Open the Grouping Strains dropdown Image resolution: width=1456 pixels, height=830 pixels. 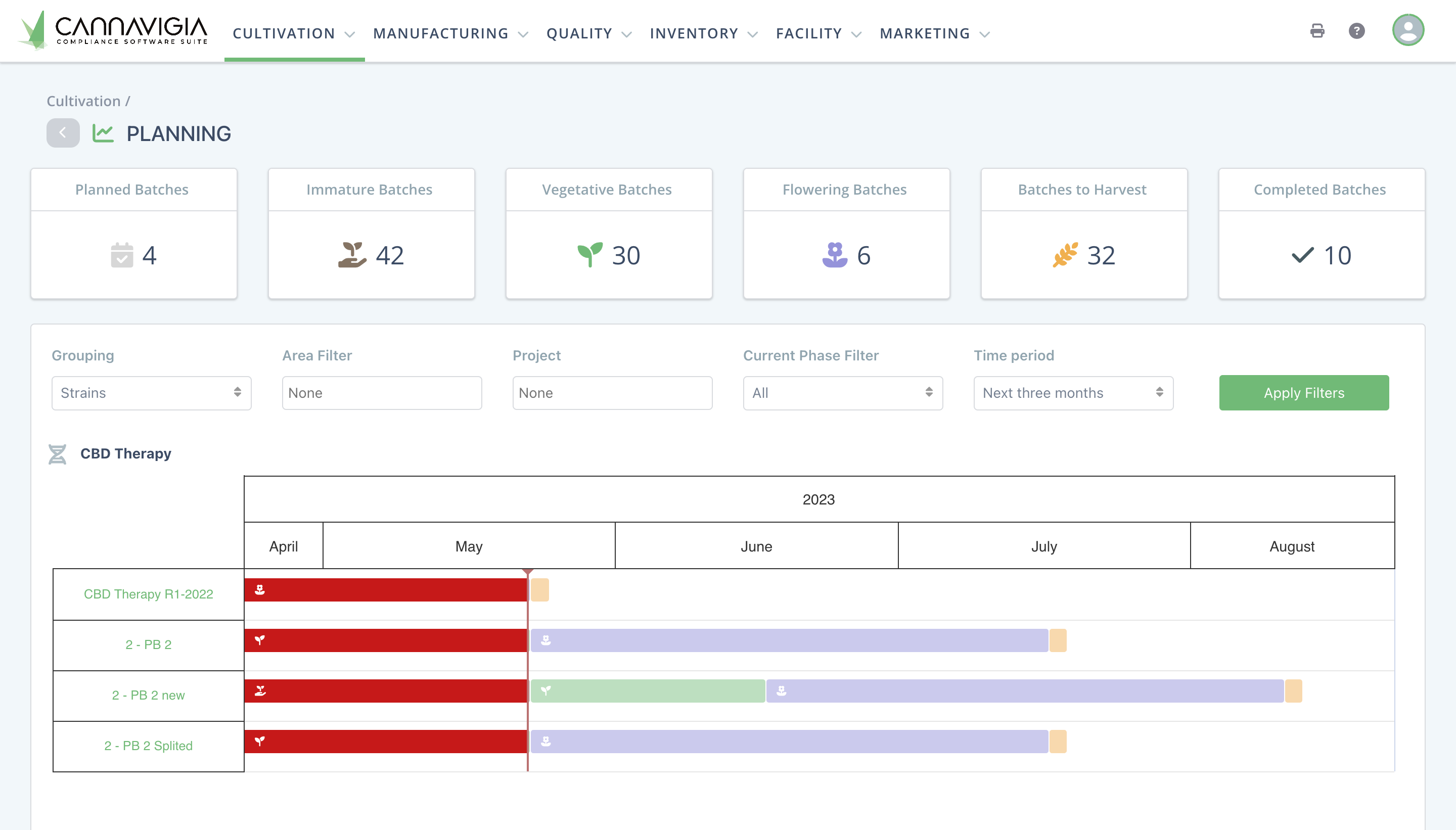tap(151, 393)
